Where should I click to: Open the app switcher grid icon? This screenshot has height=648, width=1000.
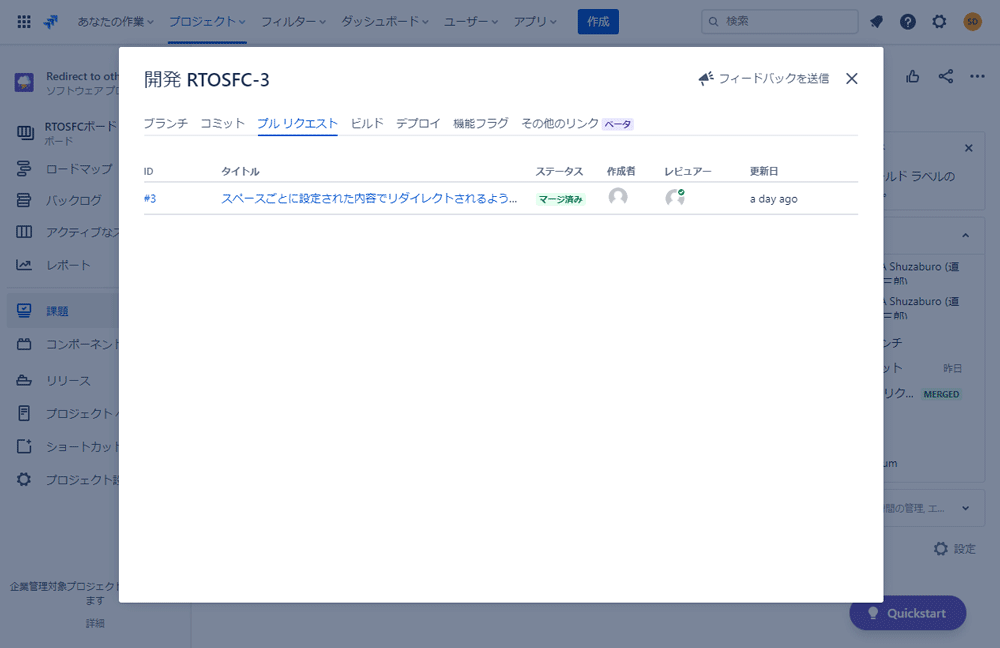[x=24, y=22]
